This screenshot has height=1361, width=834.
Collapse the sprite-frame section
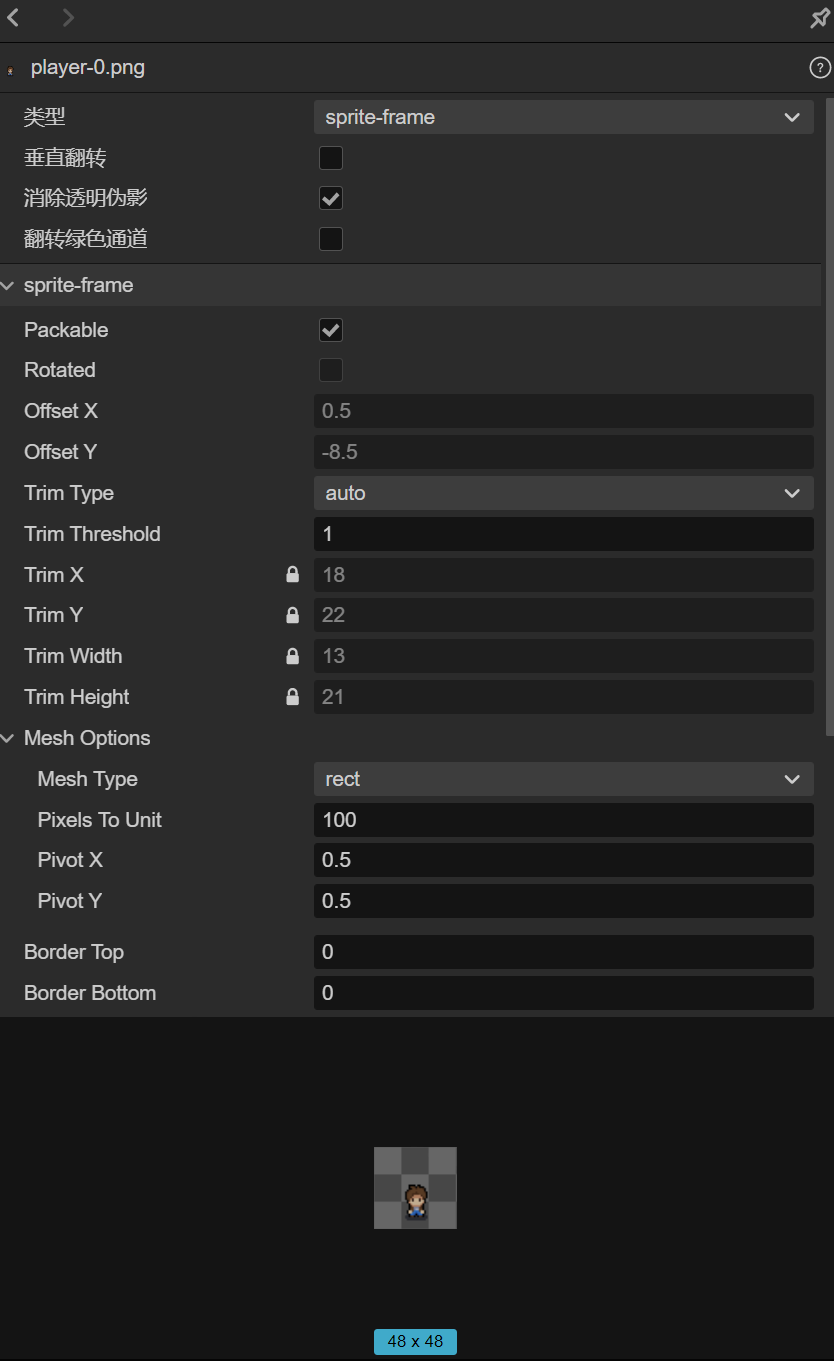click(x=9, y=286)
